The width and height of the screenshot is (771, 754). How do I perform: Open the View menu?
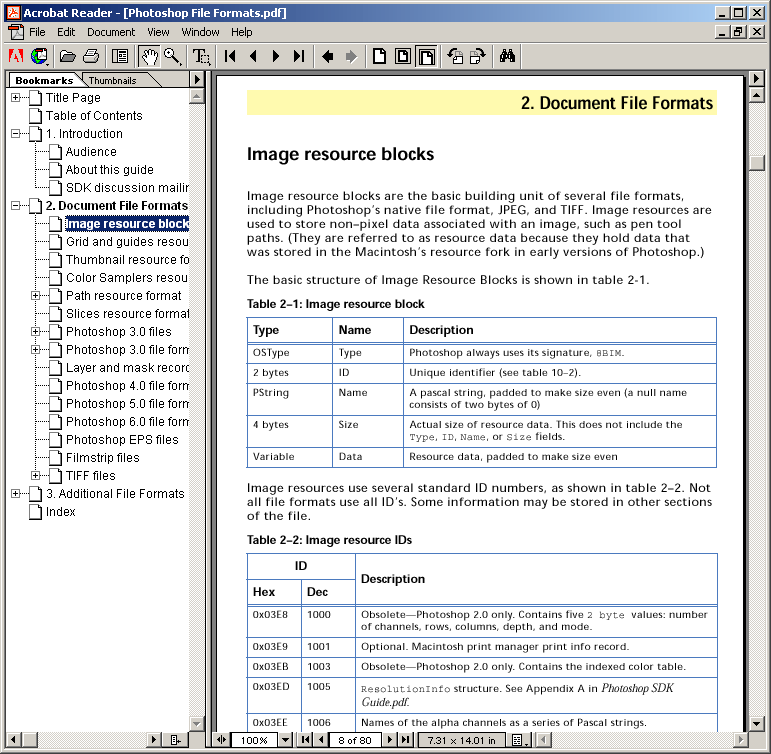pos(158,32)
